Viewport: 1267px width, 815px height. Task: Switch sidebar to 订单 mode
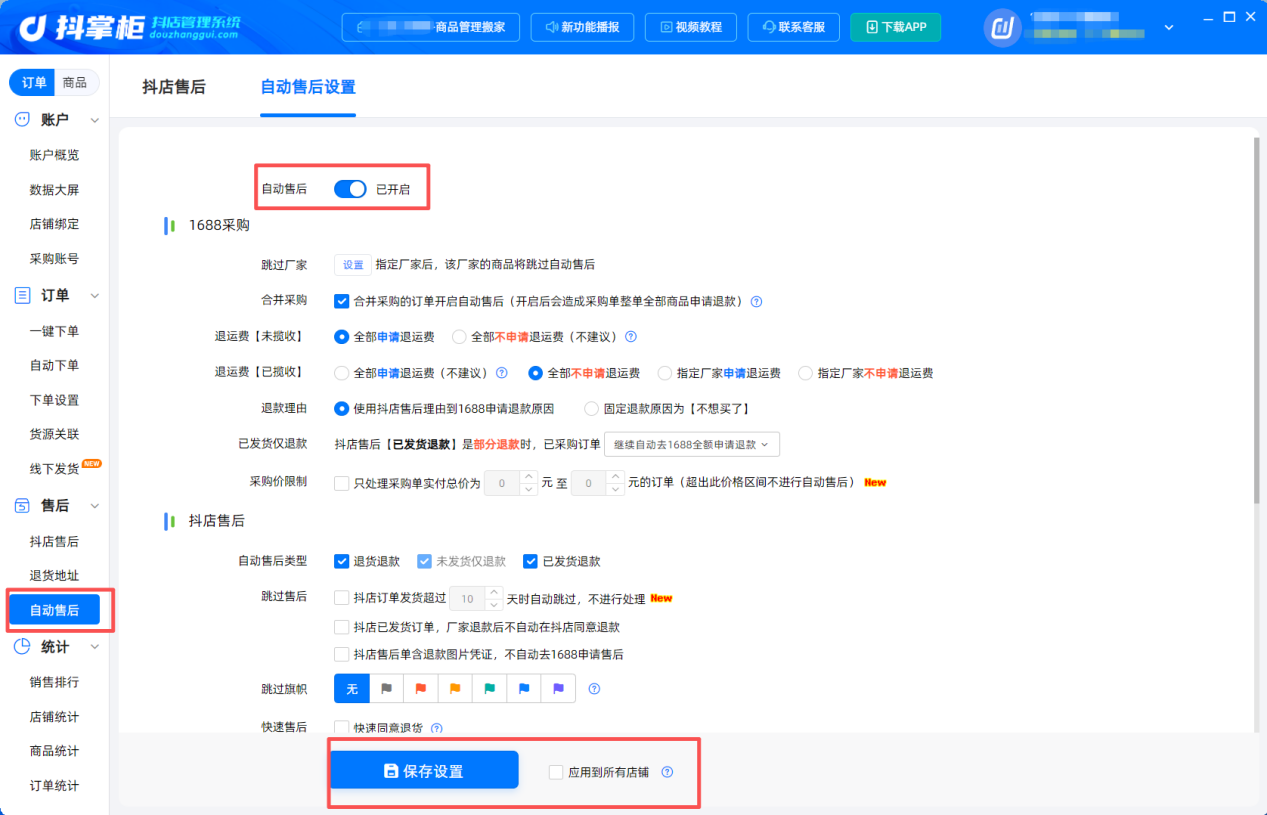34,83
